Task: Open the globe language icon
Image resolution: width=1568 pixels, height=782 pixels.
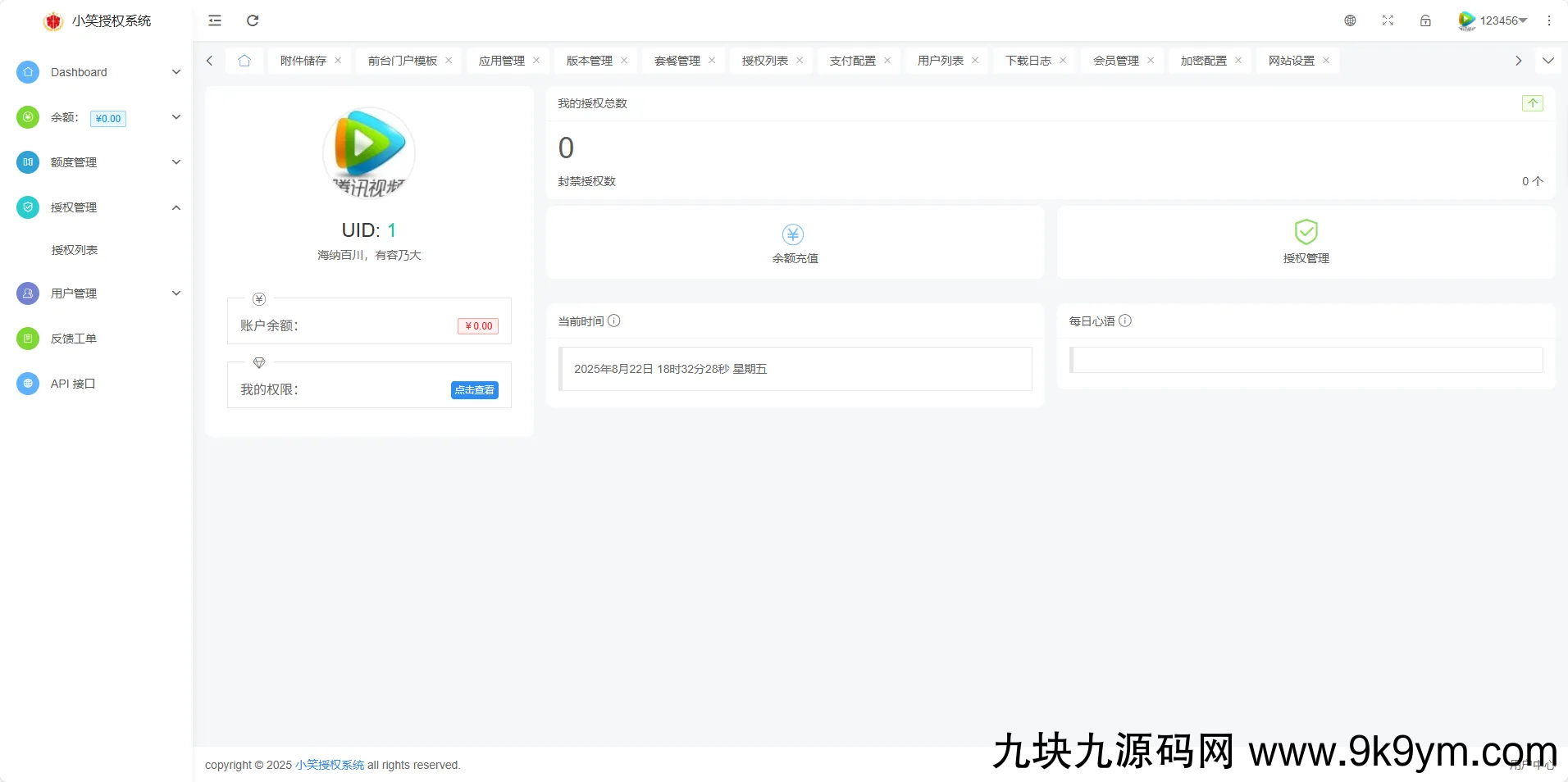Action: (x=1350, y=20)
